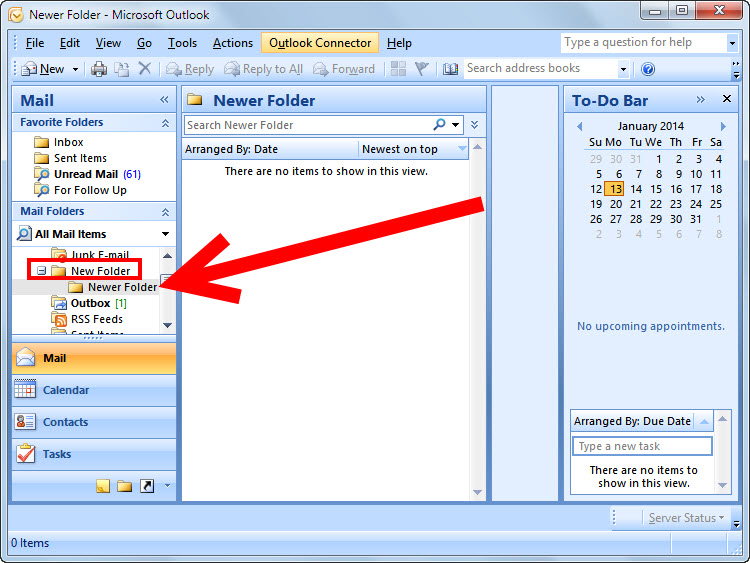The image size is (750, 563).
Task: Expand the Query Builder chevron
Action: [474, 125]
